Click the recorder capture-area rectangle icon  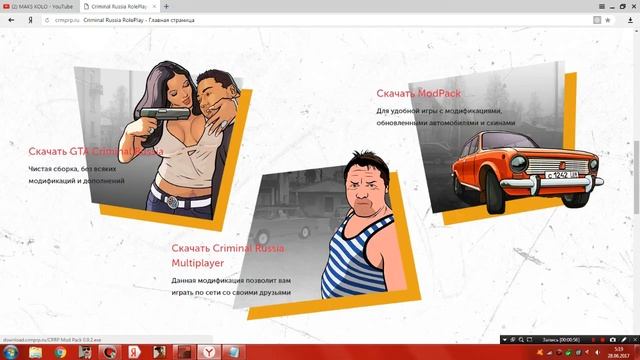click(529, 340)
